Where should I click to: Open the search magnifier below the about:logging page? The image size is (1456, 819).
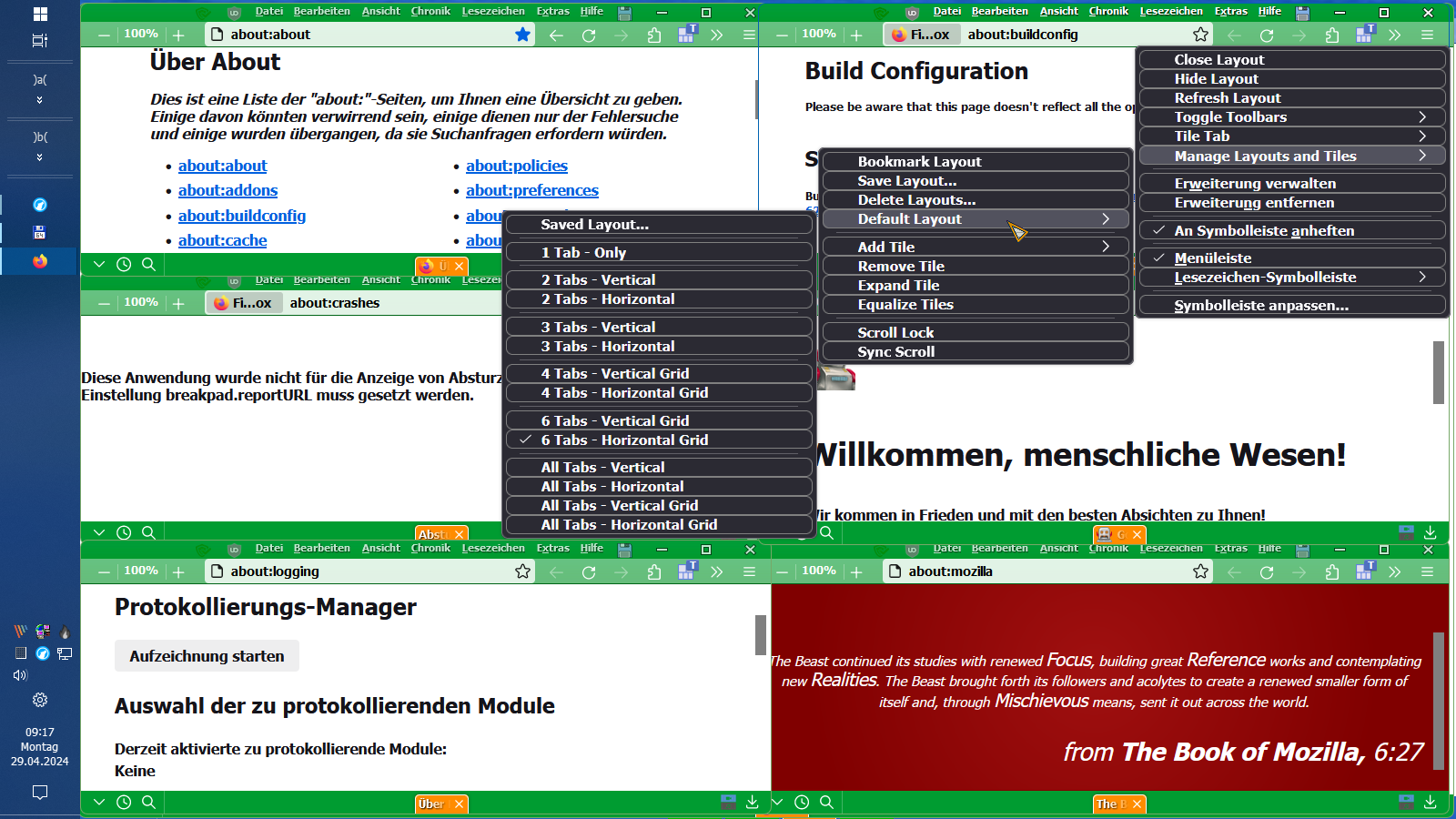point(148,802)
